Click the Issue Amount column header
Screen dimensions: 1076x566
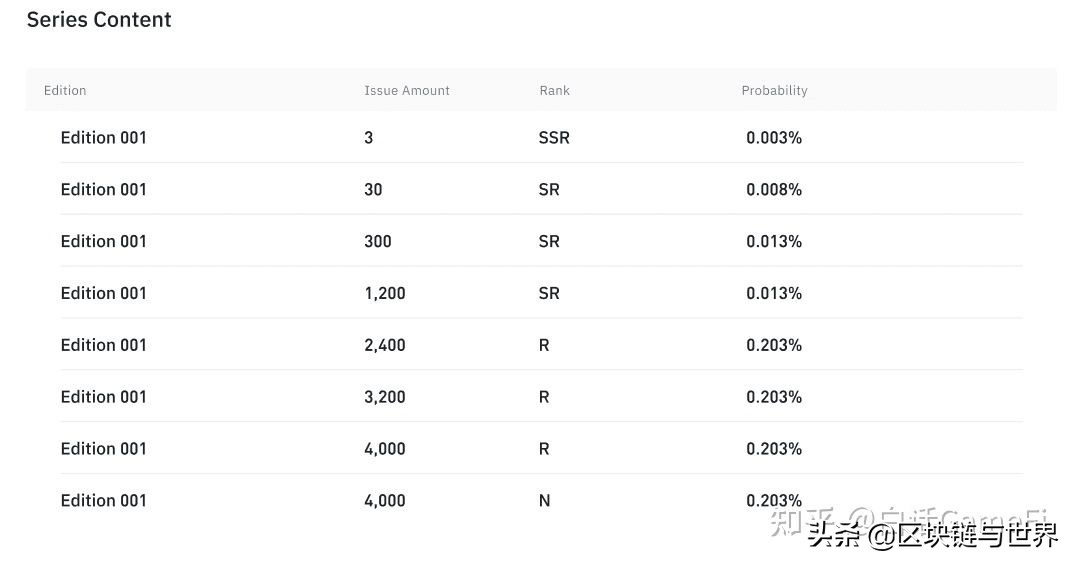pos(406,90)
